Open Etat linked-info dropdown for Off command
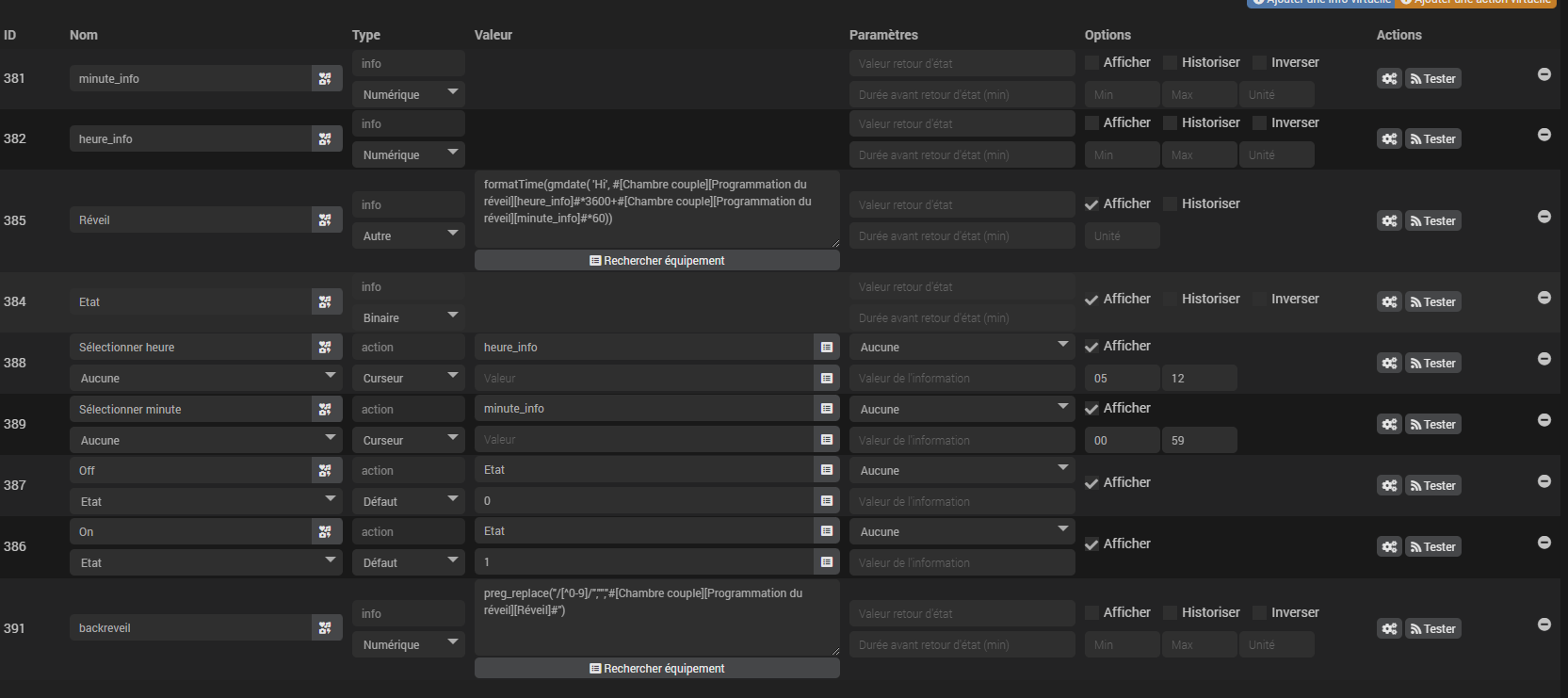 point(205,501)
